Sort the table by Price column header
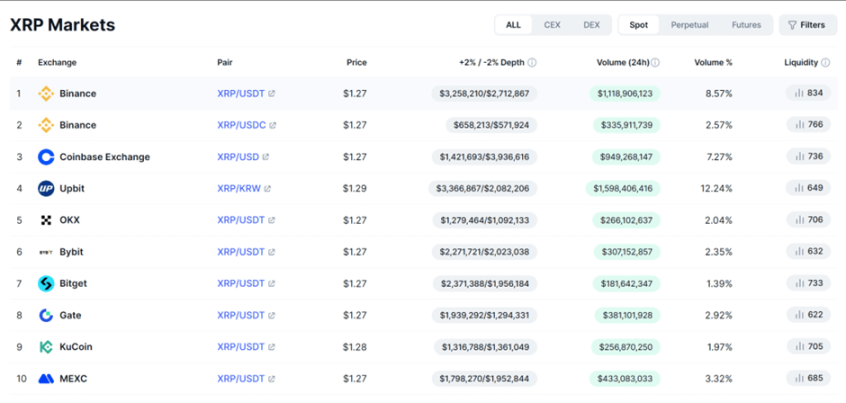 pyautogui.click(x=356, y=62)
